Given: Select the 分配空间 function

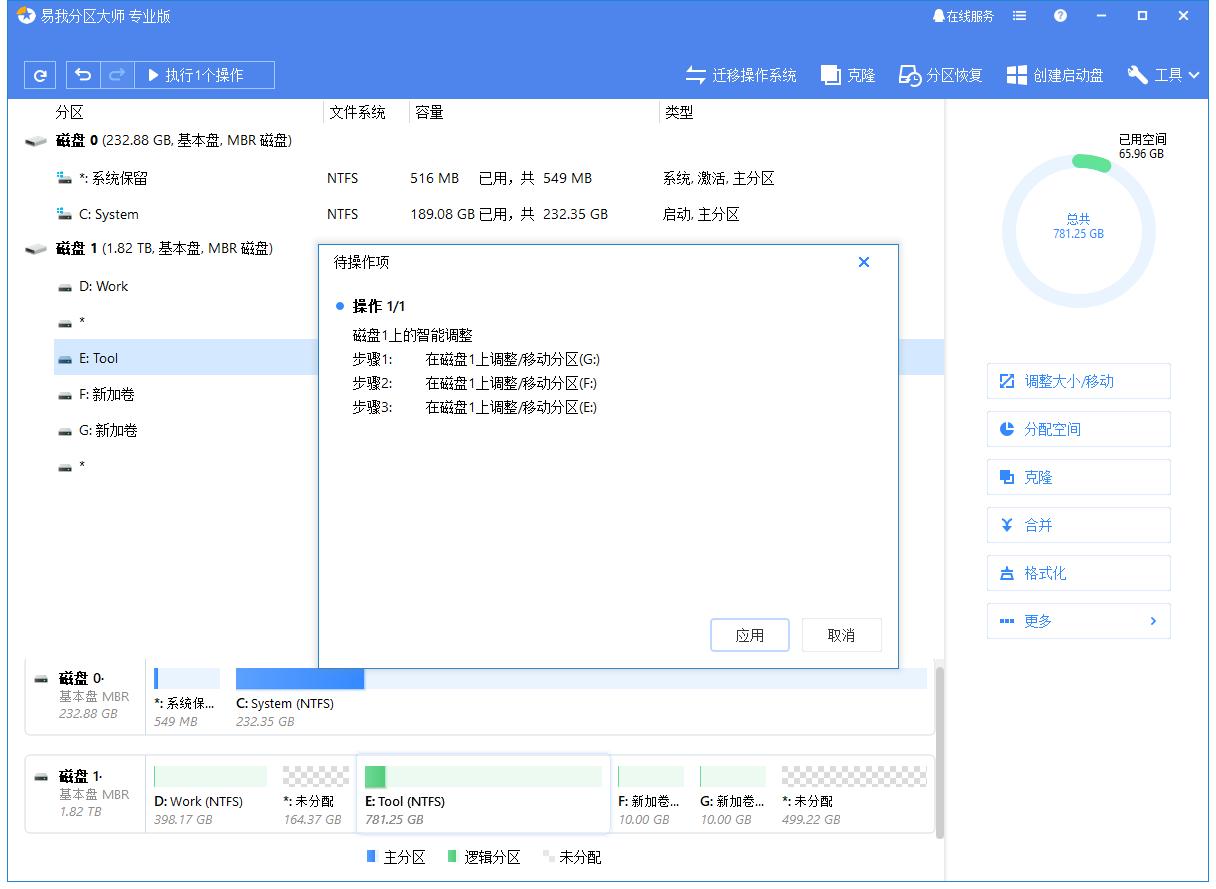Looking at the screenshot, I should coord(1078,429).
